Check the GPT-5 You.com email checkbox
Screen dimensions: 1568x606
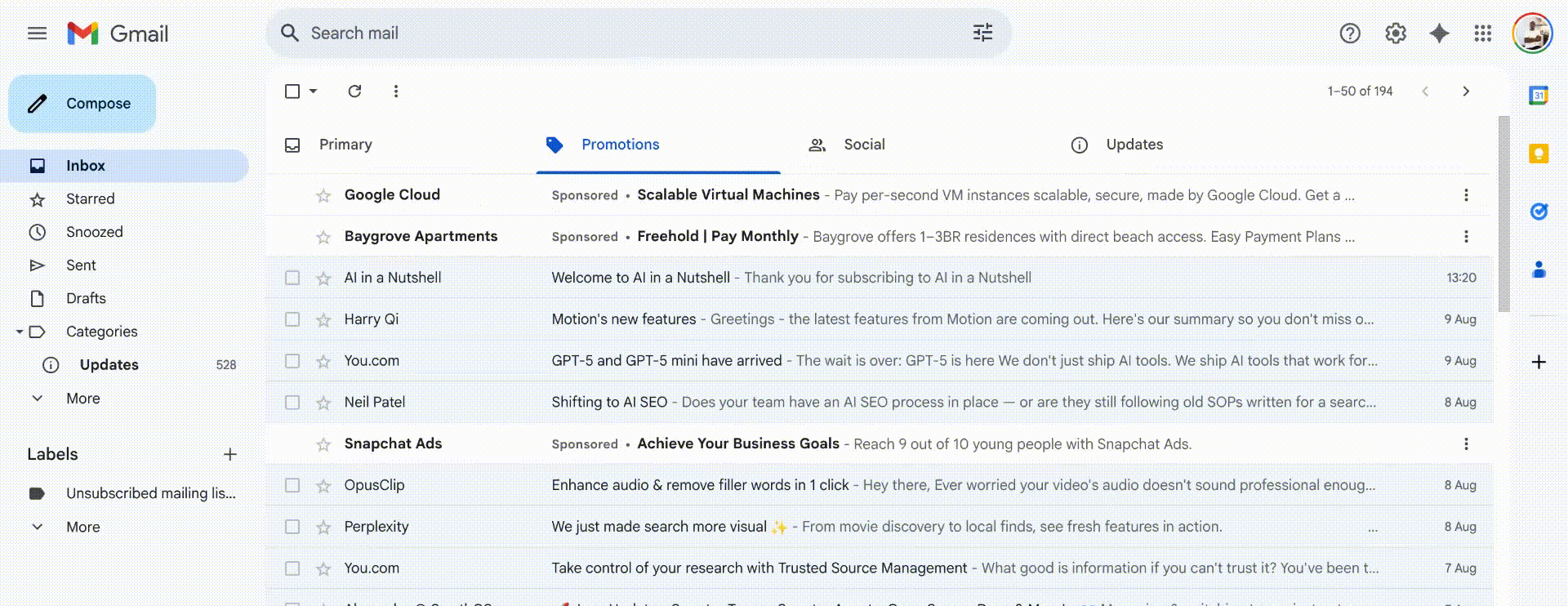click(x=292, y=361)
